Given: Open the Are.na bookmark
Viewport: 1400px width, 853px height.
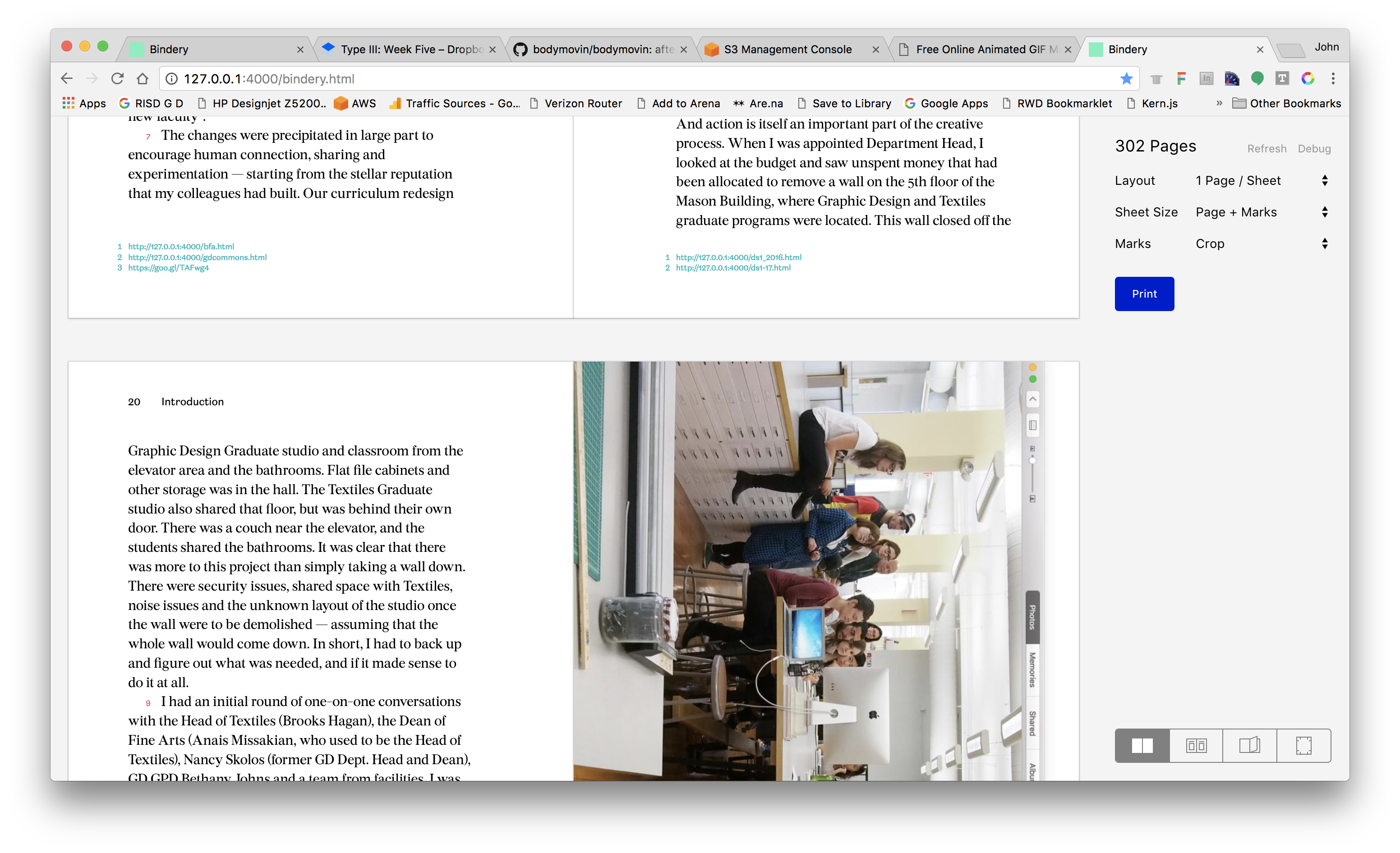Looking at the screenshot, I should (758, 103).
